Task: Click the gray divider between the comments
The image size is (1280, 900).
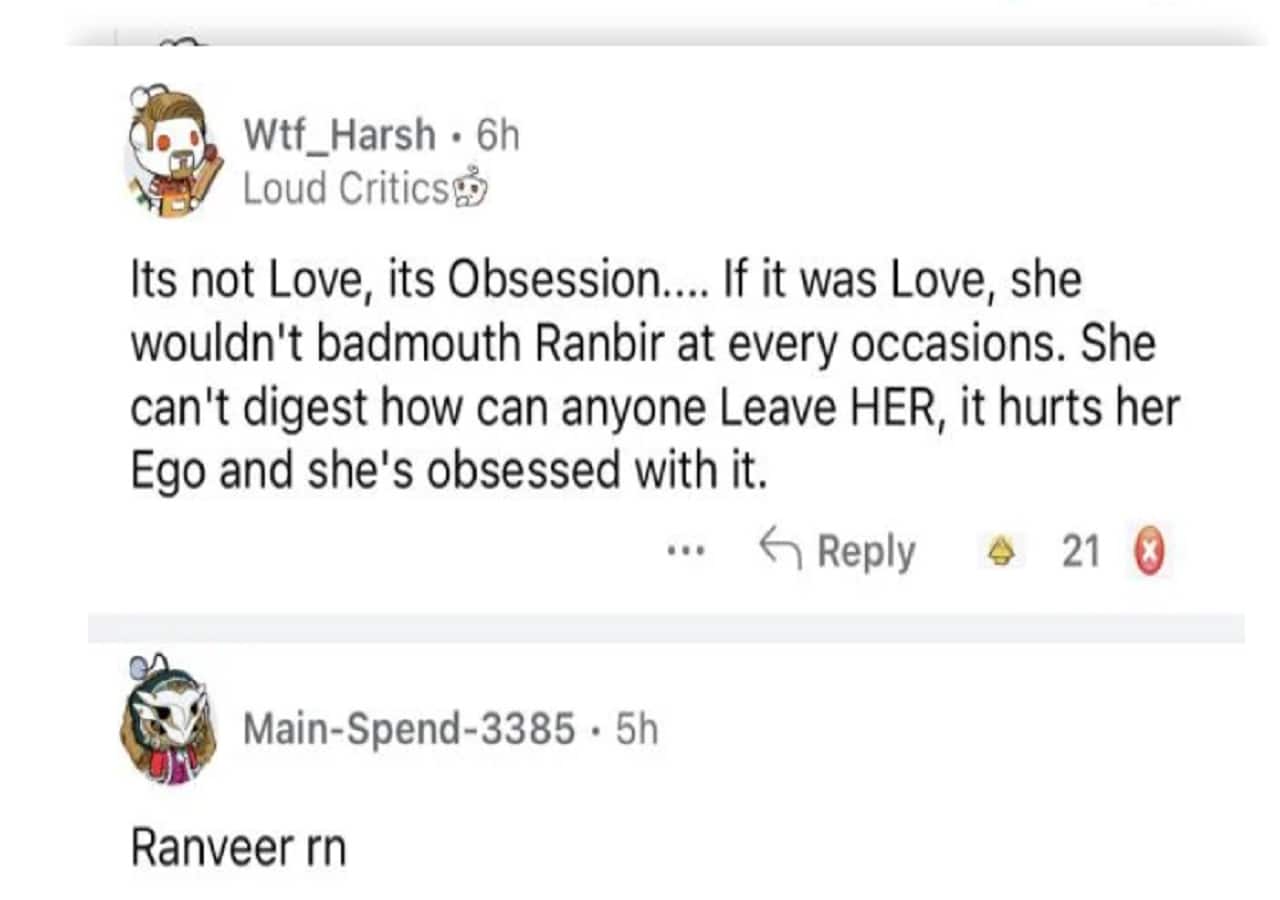Action: [x=666, y=628]
